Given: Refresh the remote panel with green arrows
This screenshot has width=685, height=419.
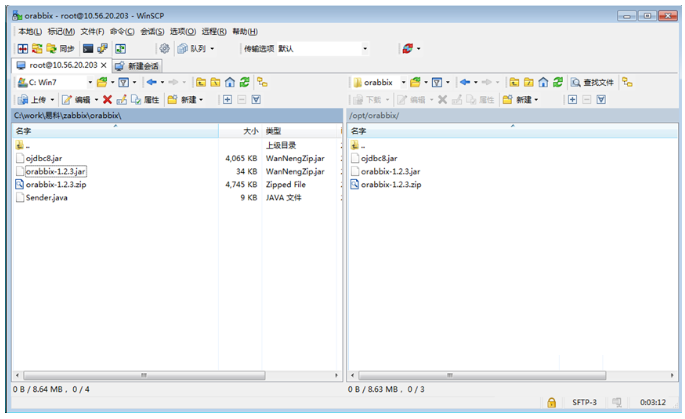Looking at the screenshot, I should click(558, 82).
